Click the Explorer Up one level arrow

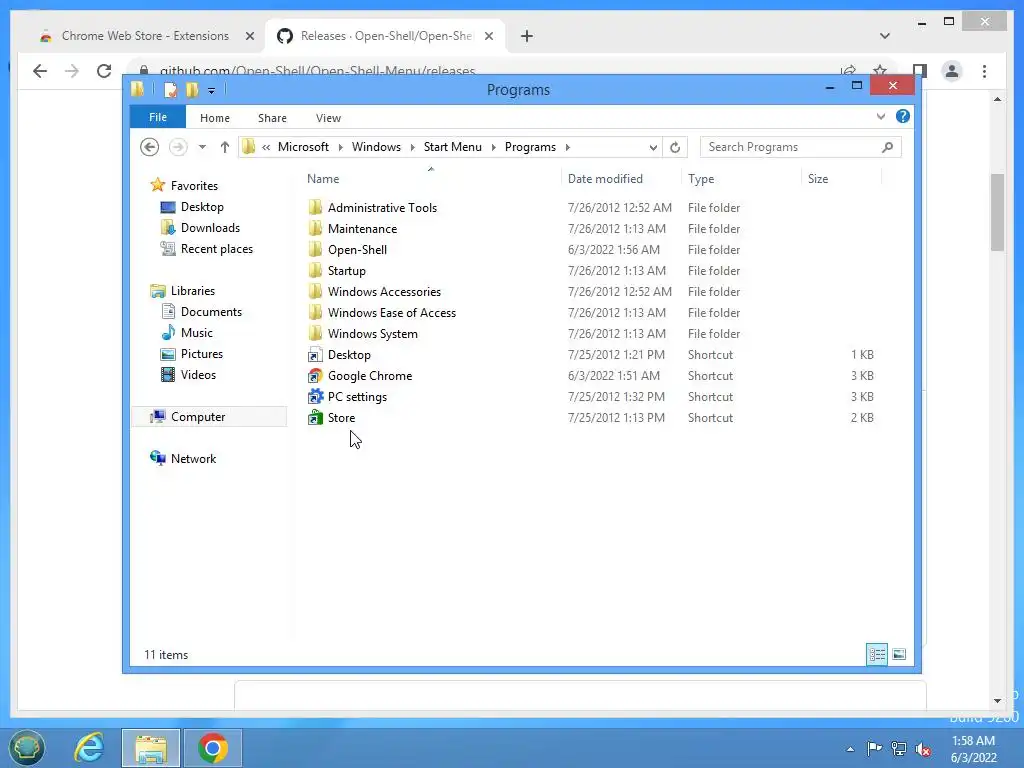(225, 147)
